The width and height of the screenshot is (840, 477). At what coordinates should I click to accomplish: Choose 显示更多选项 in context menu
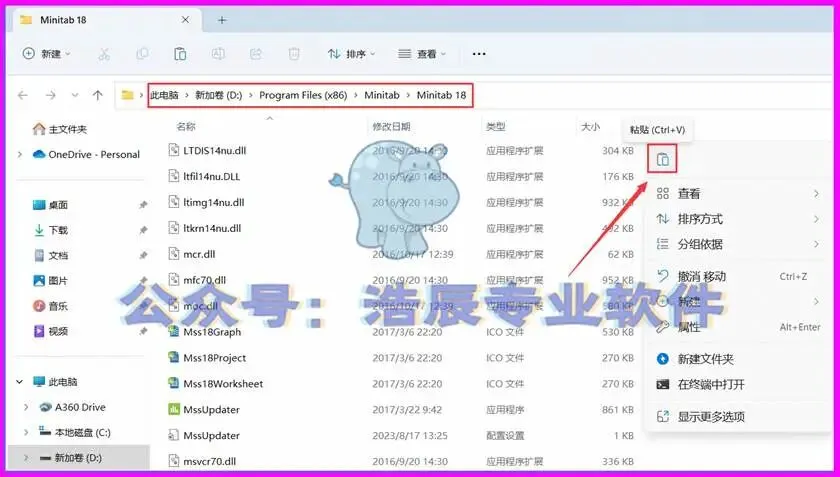pos(738,416)
